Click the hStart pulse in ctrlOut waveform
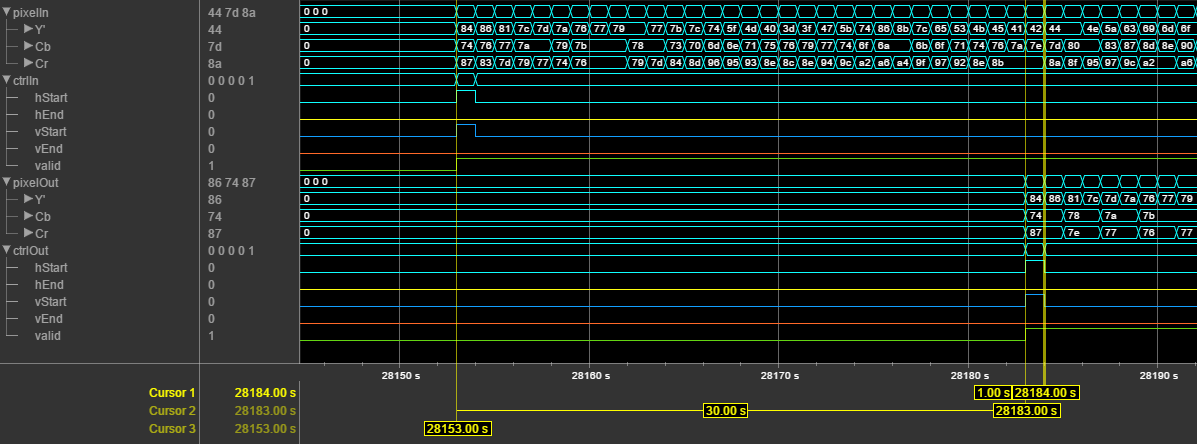 pos(1034,266)
